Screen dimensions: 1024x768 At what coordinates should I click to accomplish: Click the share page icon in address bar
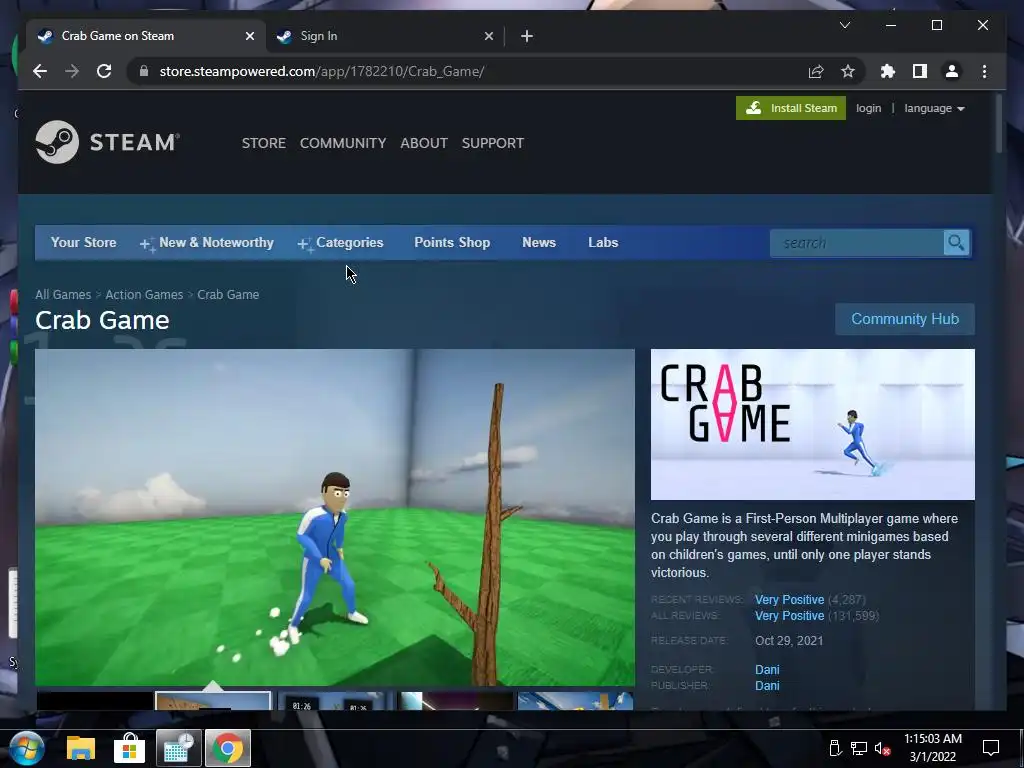click(816, 71)
